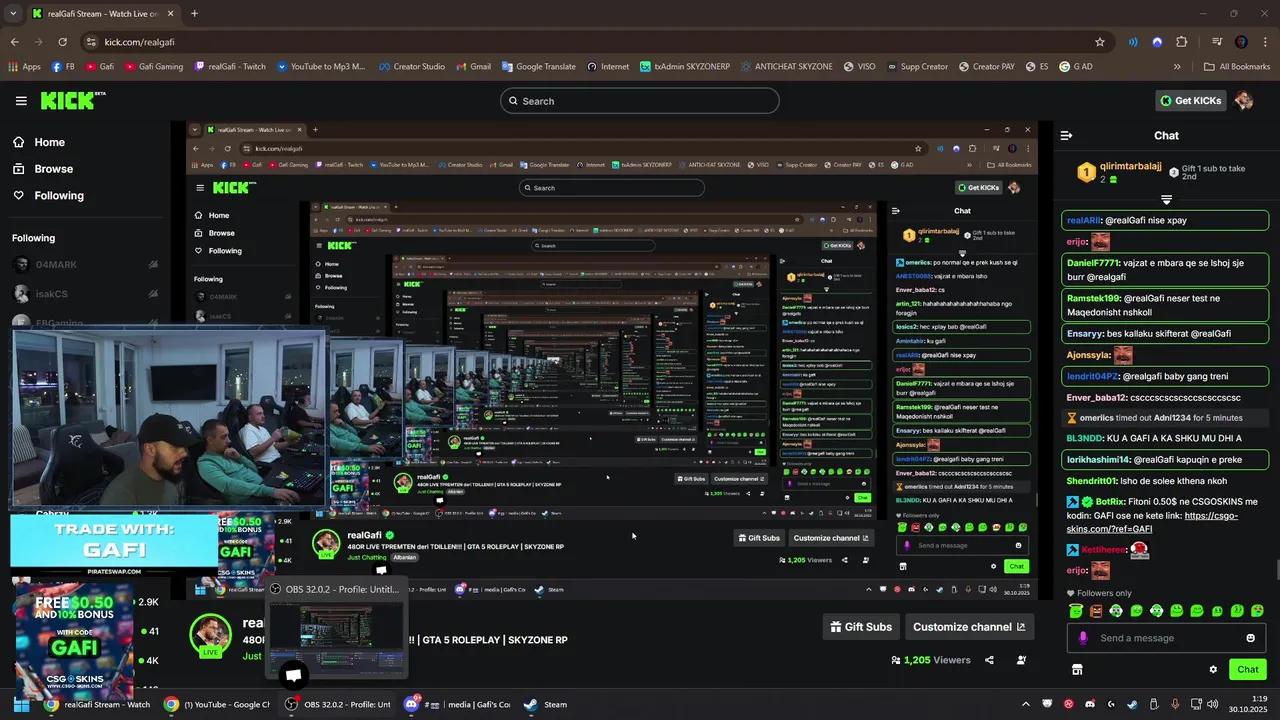This screenshot has height=720, width=1280.
Task: Open Kick profile avatar at top right
Action: click(x=1244, y=100)
